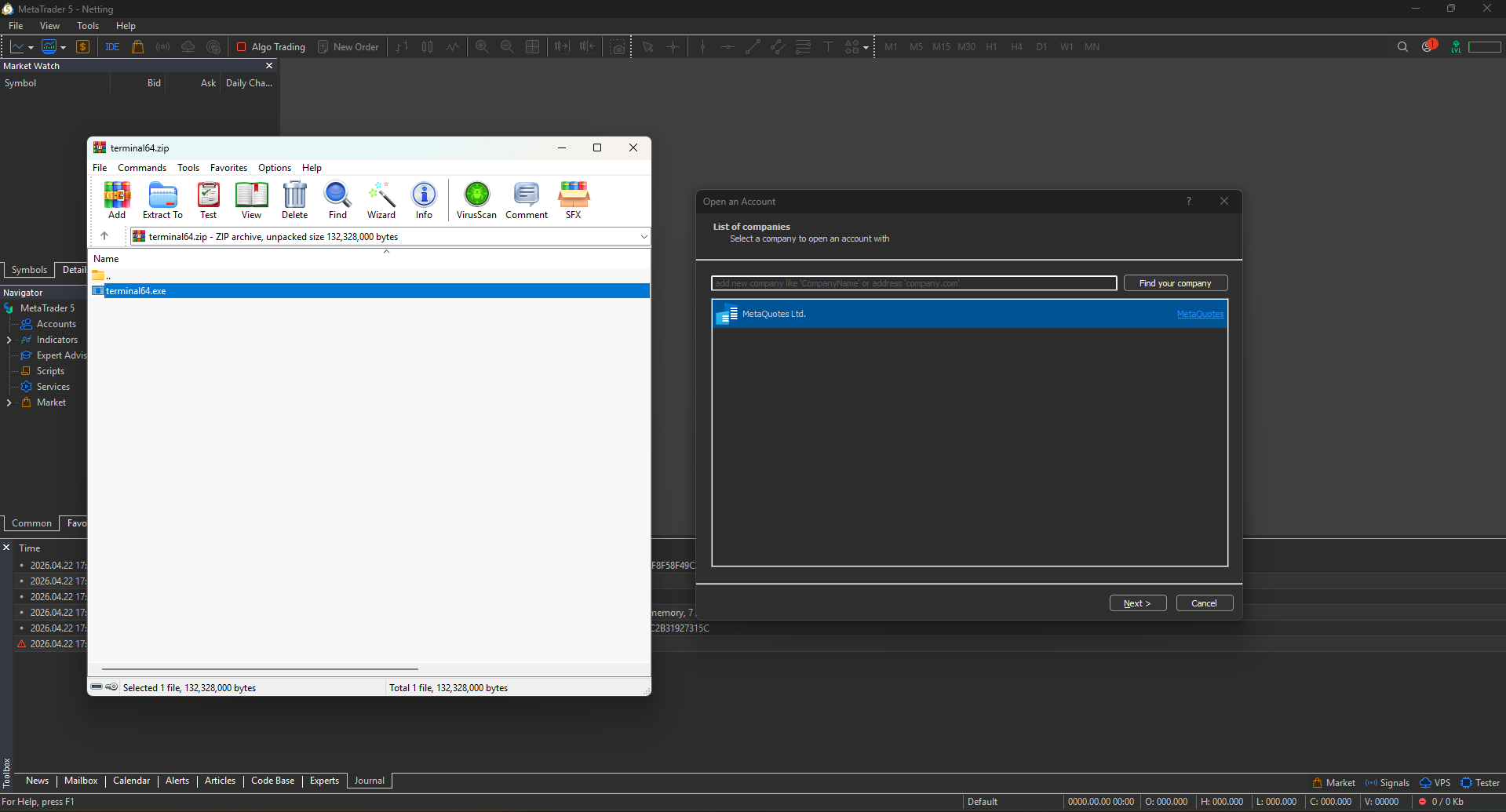Select the H1 timeframe
The image size is (1506, 812).
point(991,47)
